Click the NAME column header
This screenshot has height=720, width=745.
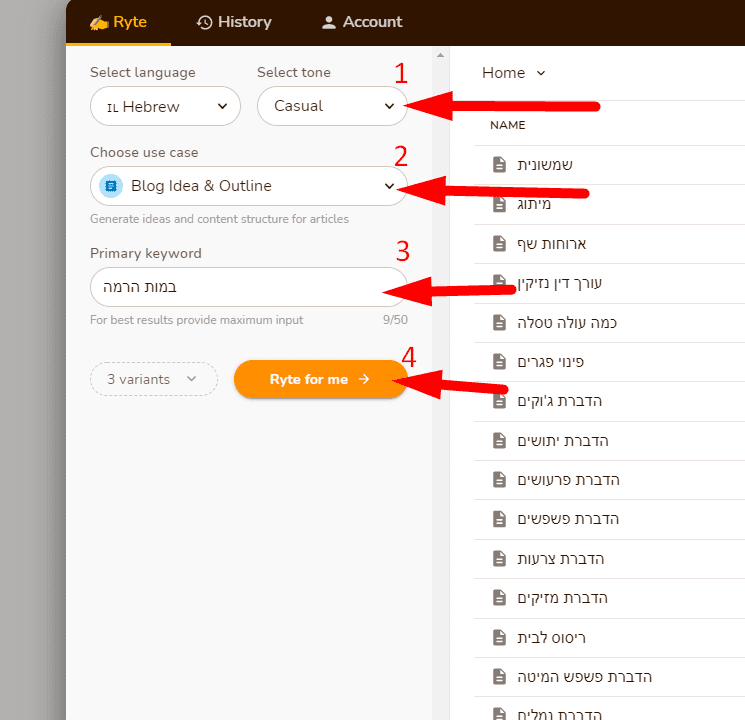click(x=507, y=125)
